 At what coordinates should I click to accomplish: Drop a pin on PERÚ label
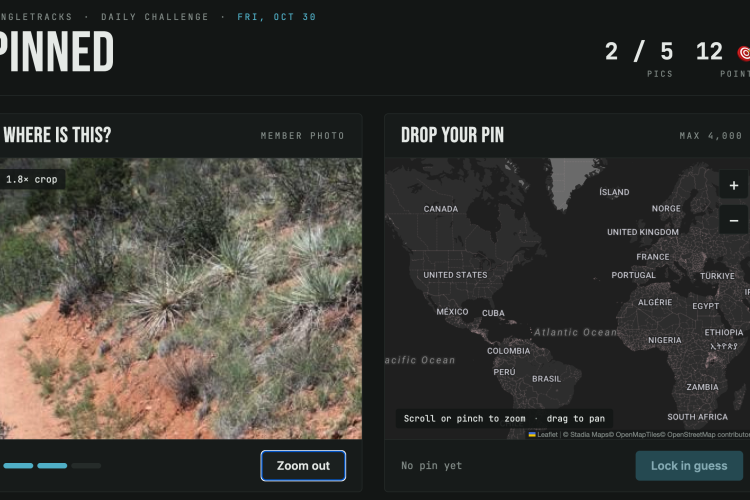(504, 372)
